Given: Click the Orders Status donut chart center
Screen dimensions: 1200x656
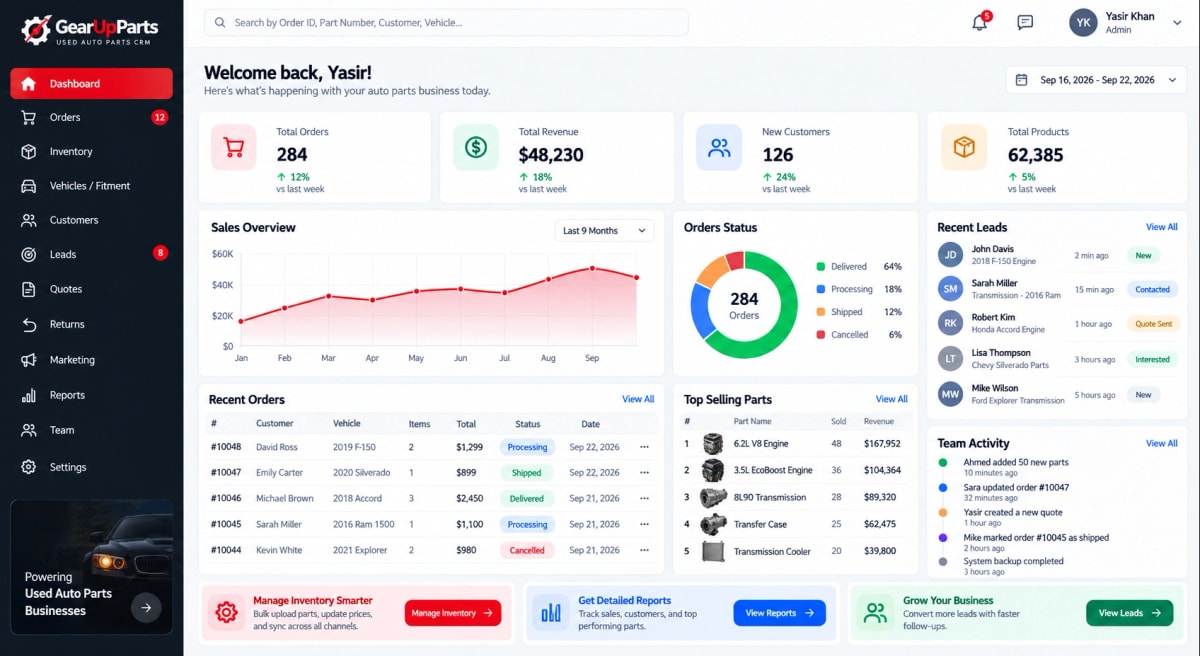Looking at the screenshot, I should pos(744,305).
